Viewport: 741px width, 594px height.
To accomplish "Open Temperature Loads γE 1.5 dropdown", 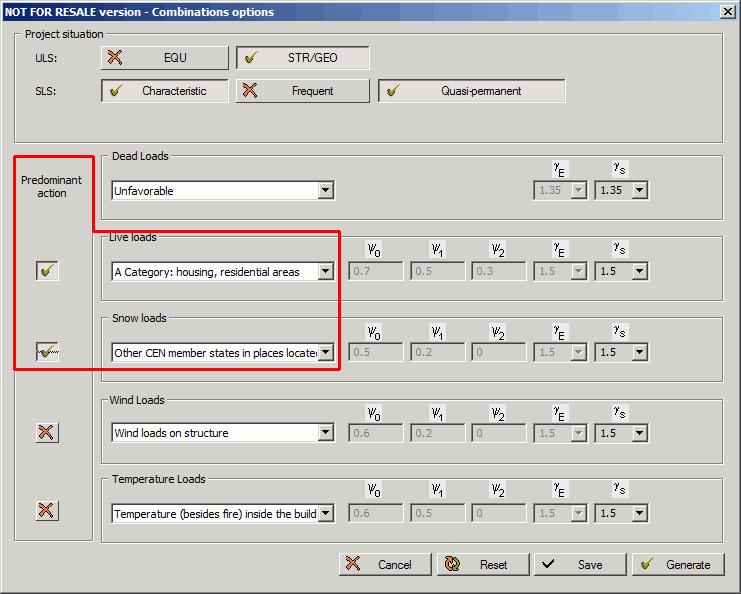I will pos(560,513).
